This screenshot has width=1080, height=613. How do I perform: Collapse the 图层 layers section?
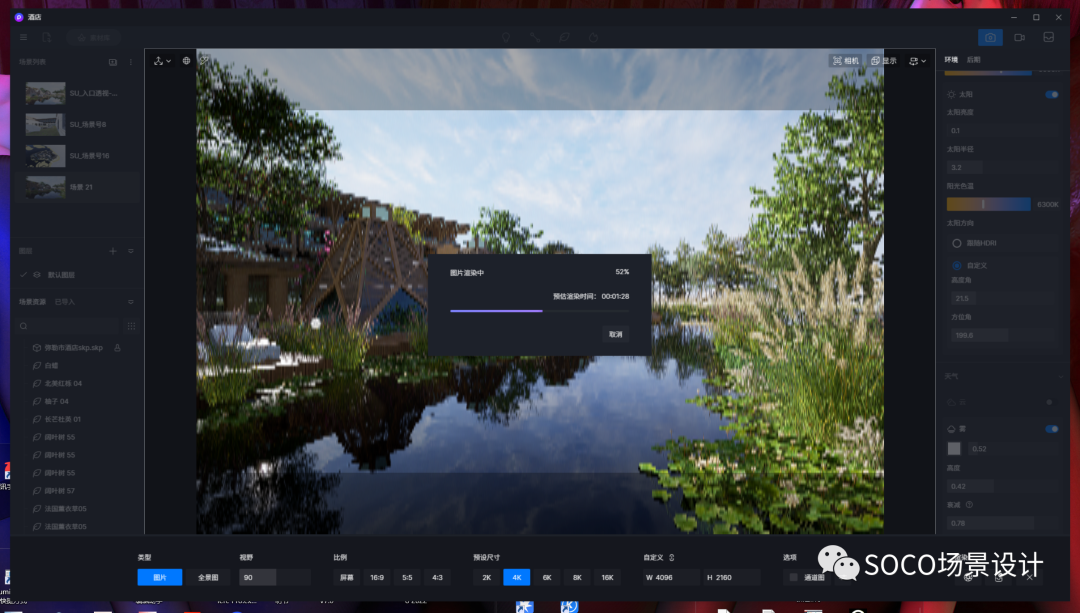click(x=131, y=251)
